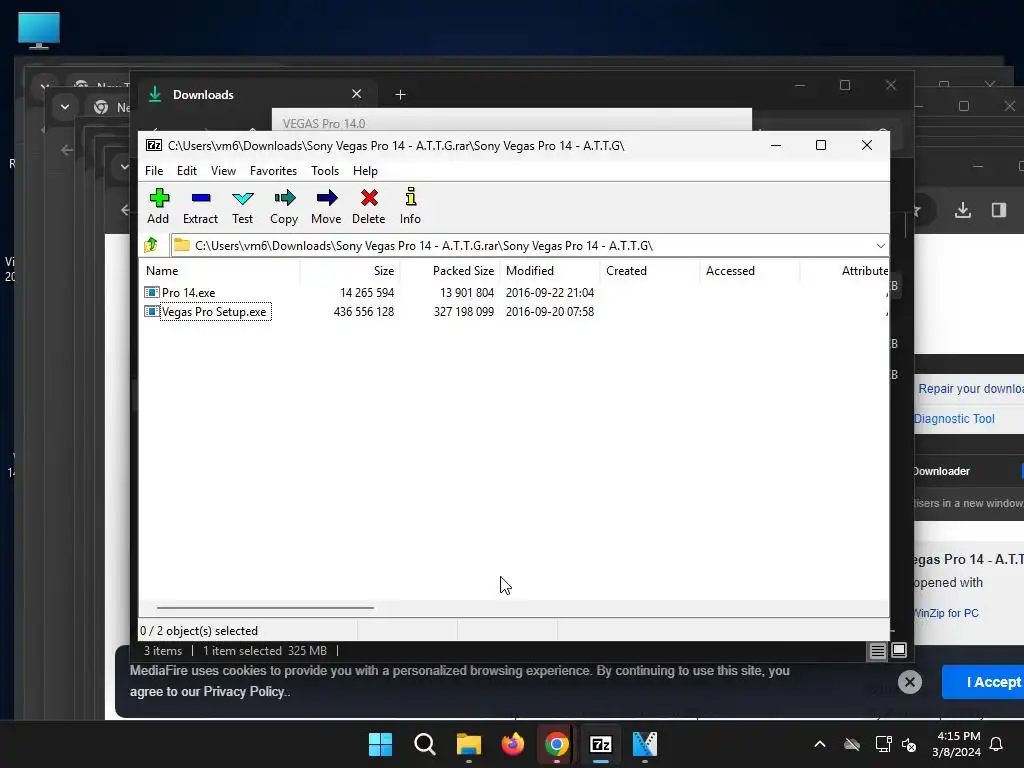This screenshot has height=768, width=1024.
Task: Click the horizontal scrollbar in file list
Action: pyautogui.click(x=265, y=607)
